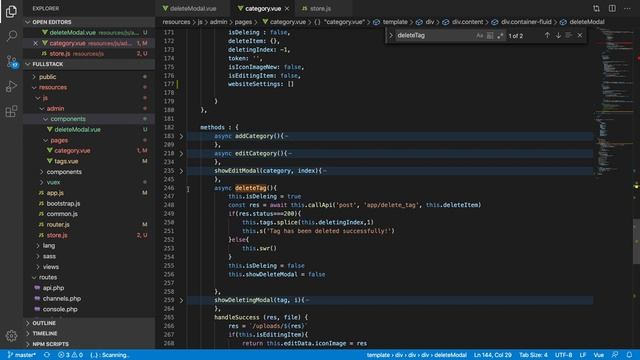Open console.php in the routes folder
The image size is (640, 360).
(x=60, y=309)
